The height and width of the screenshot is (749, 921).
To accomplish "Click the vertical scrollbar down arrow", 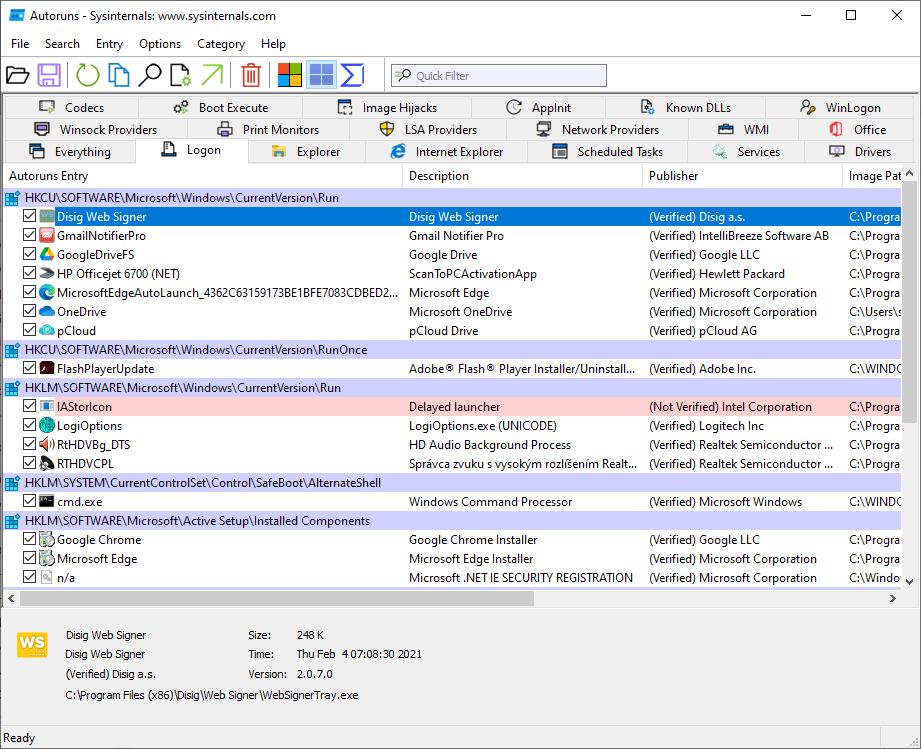I will click(x=909, y=582).
